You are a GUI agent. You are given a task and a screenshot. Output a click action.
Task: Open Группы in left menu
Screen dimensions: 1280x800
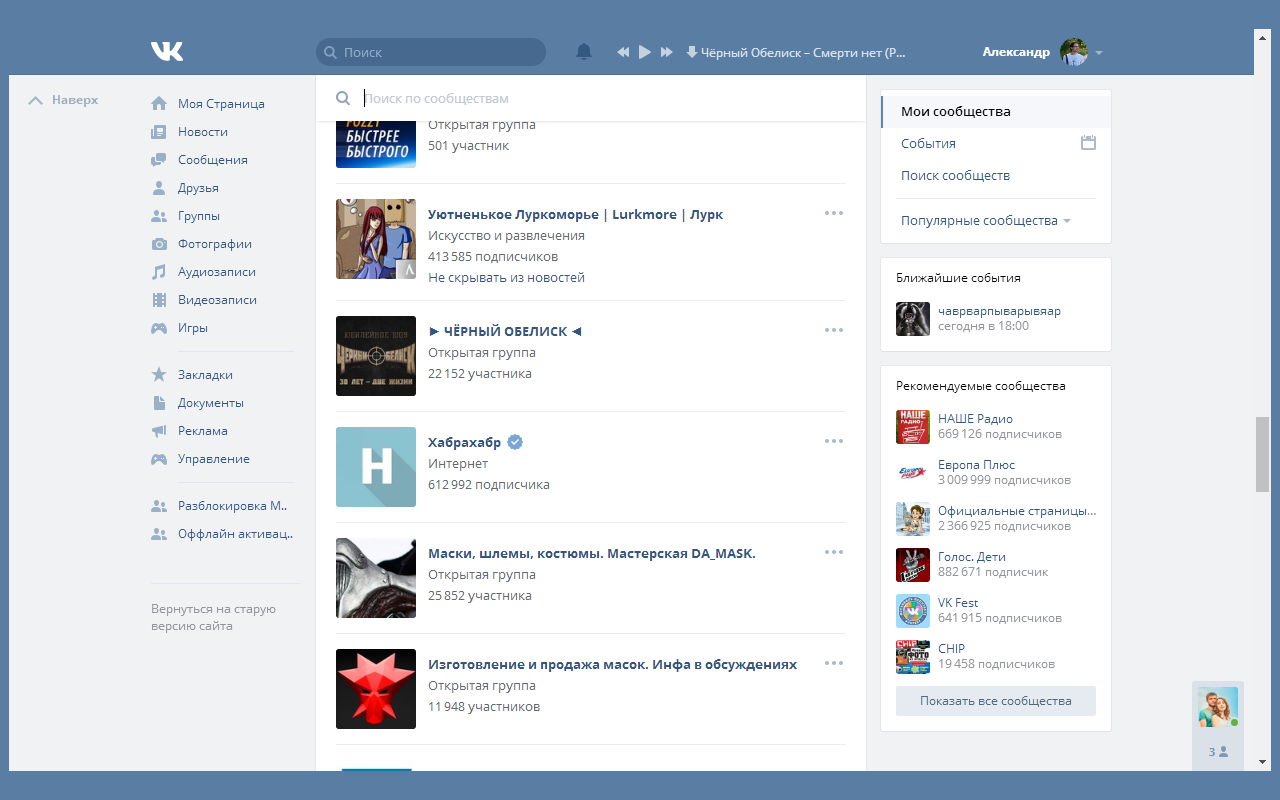click(x=199, y=215)
